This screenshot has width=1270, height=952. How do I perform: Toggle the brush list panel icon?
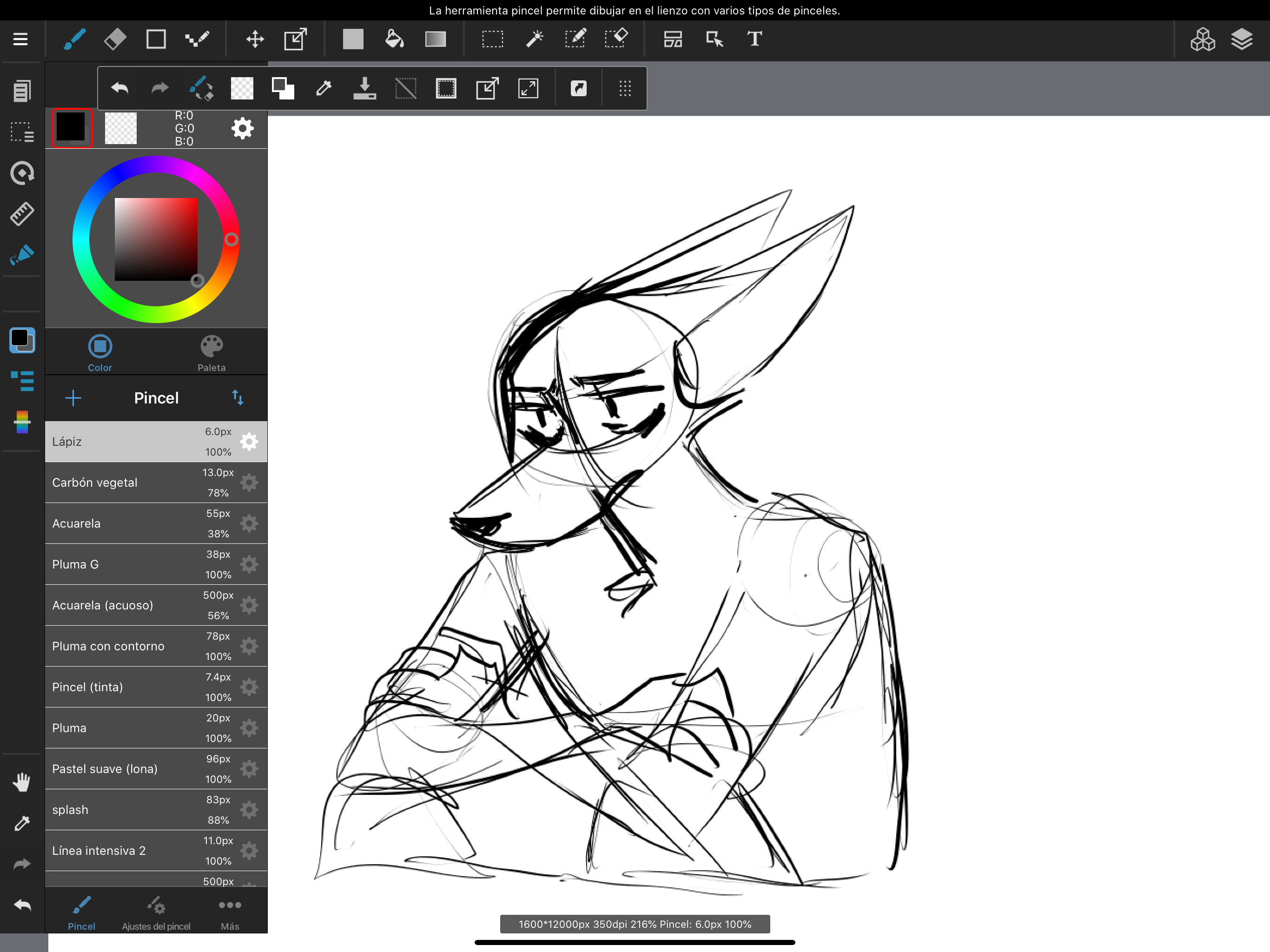(22, 381)
